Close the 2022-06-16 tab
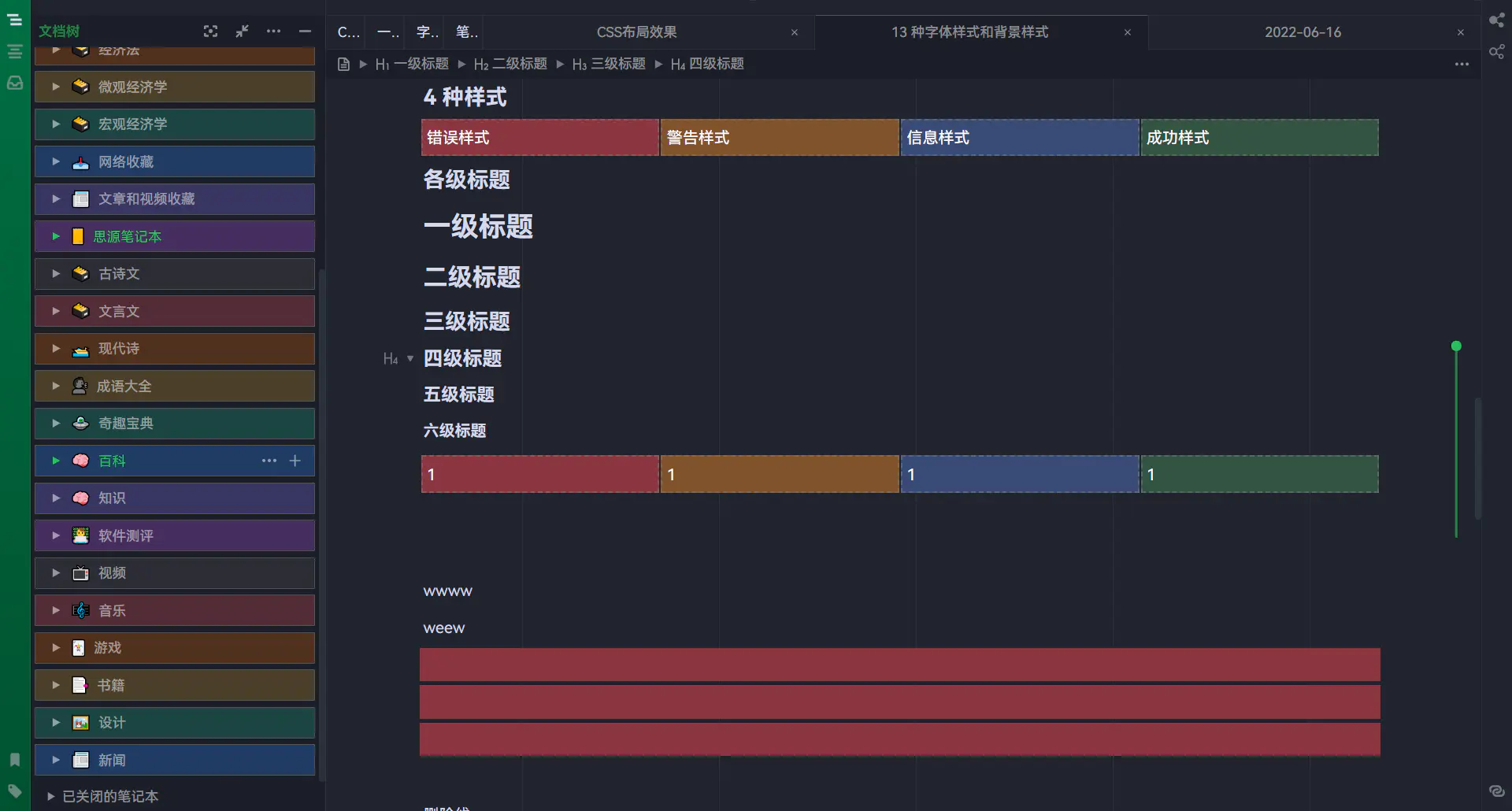Image resolution: width=1512 pixels, height=811 pixels. (1461, 32)
